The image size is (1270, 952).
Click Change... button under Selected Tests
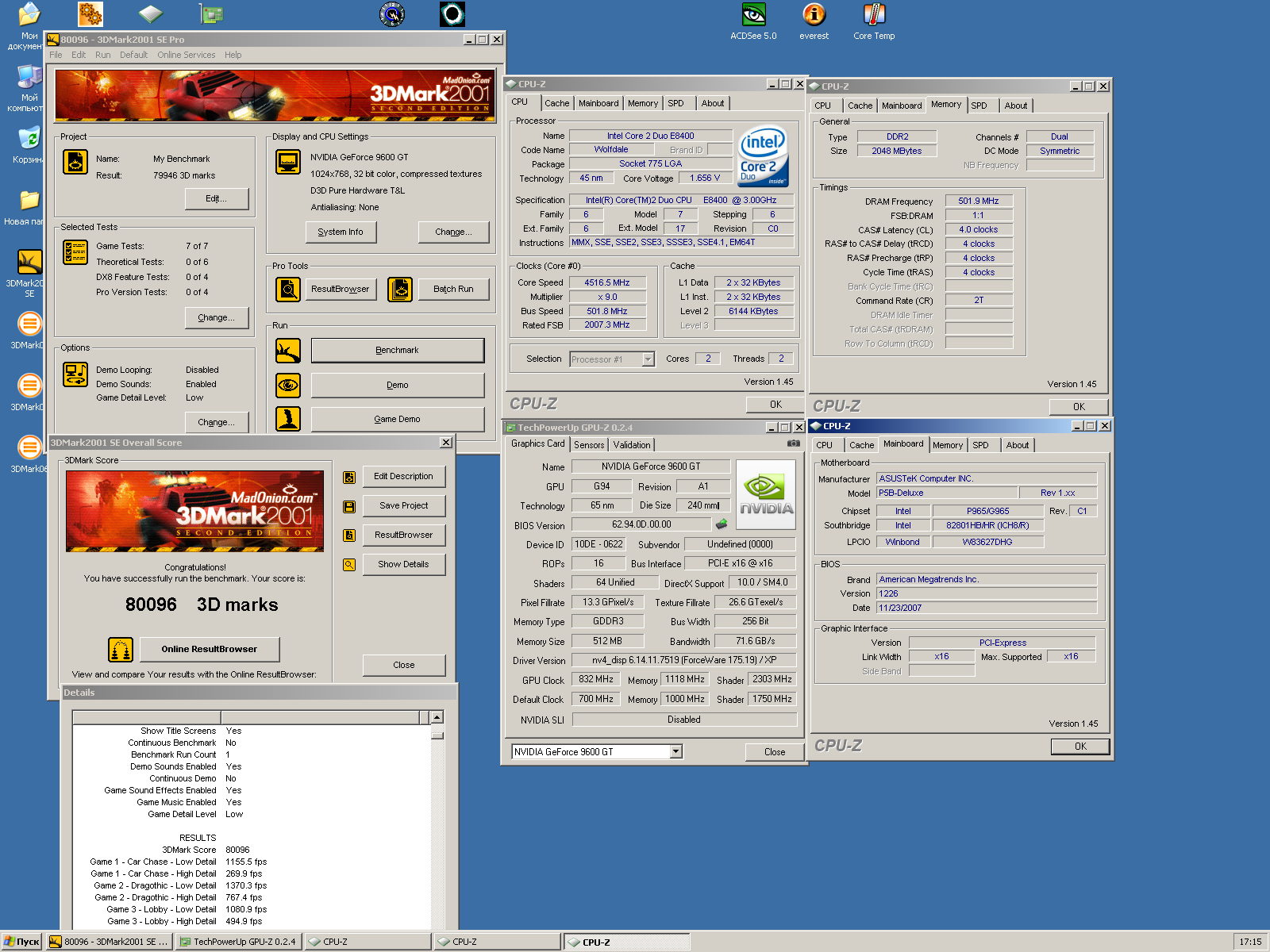pos(217,317)
